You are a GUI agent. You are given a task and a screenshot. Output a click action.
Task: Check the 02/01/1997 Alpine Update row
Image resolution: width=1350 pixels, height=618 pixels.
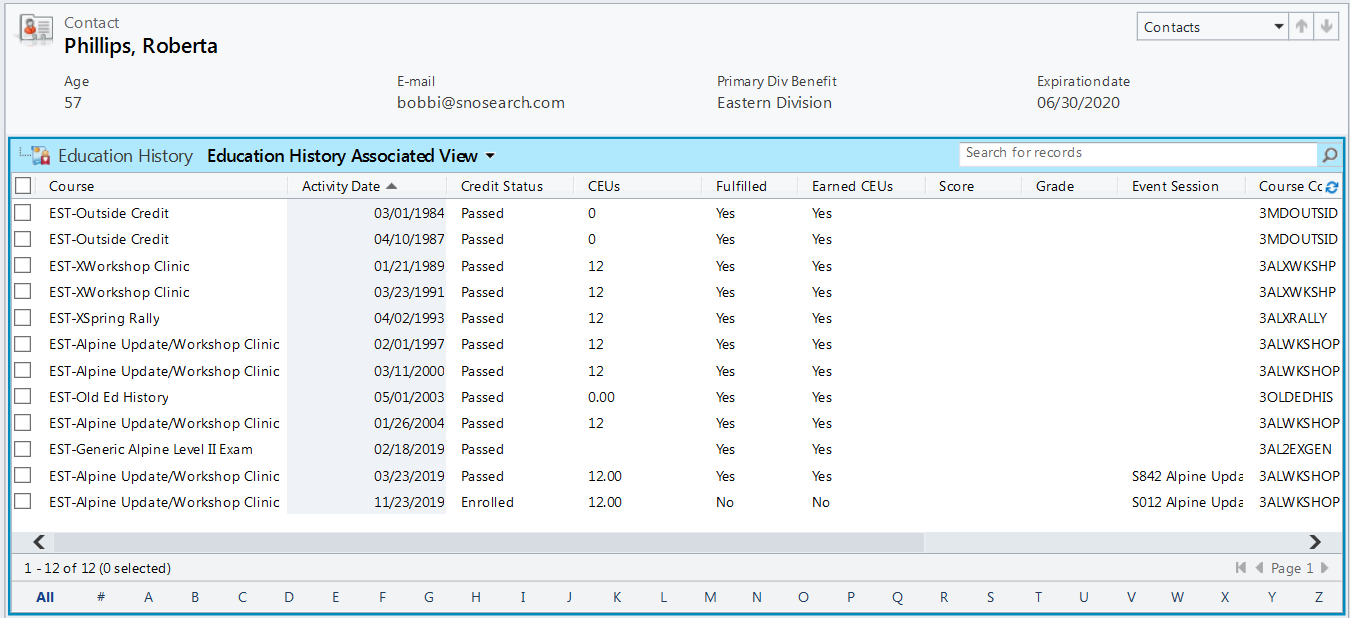[23, 344]
